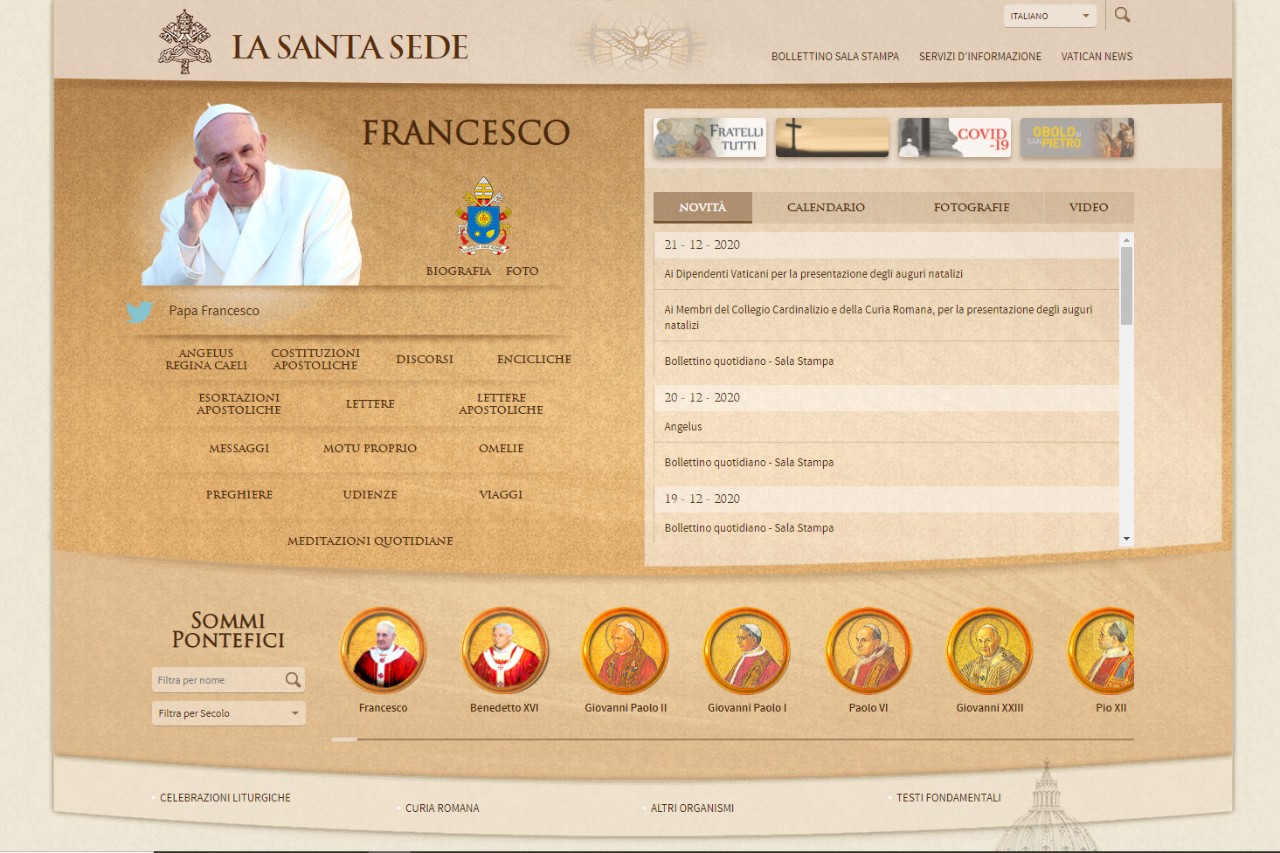Click the COVID-19 banner
Screen dimensions: 1280x853
(x=954, y=137)
